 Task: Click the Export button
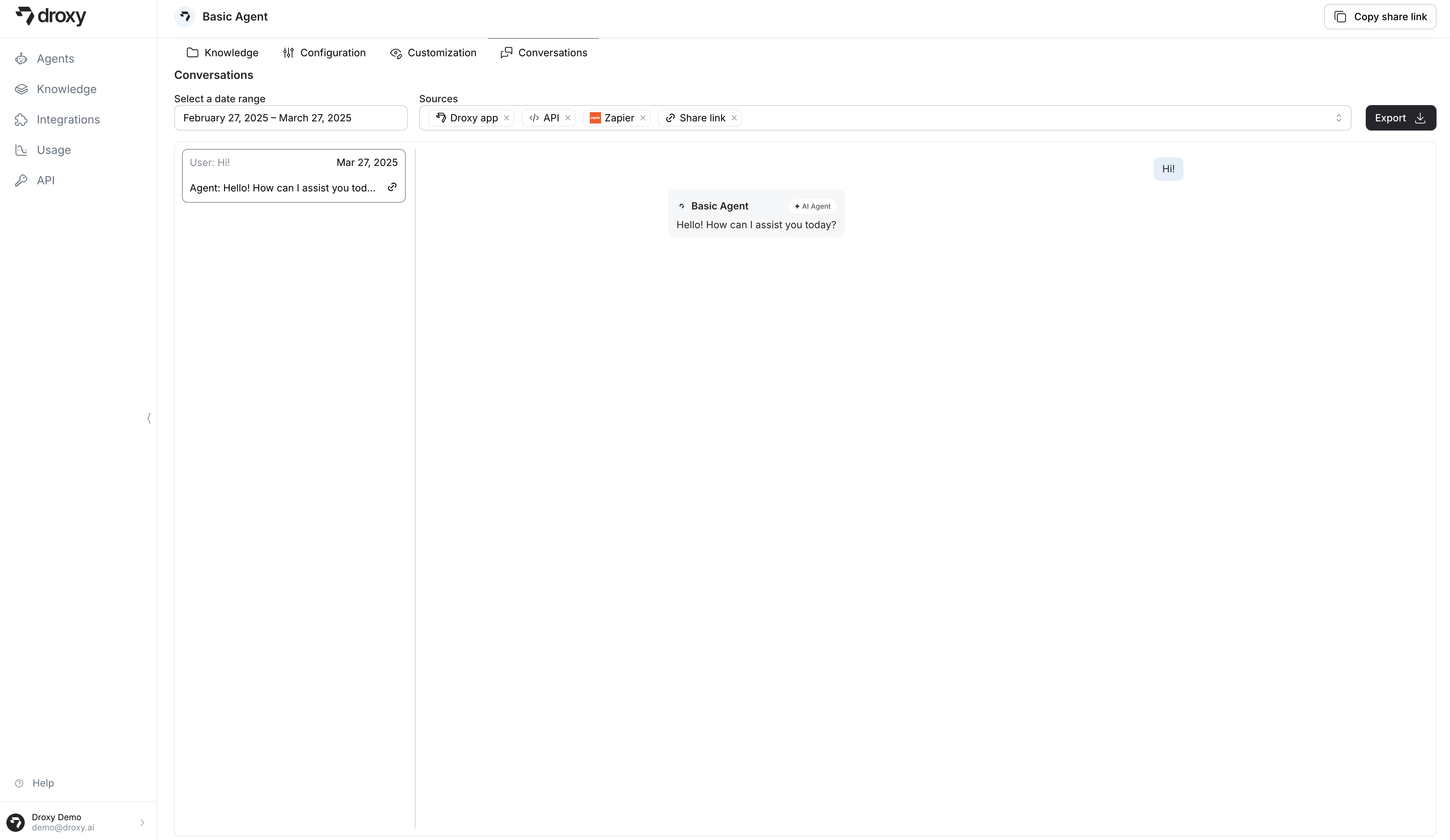[1400, 118]
